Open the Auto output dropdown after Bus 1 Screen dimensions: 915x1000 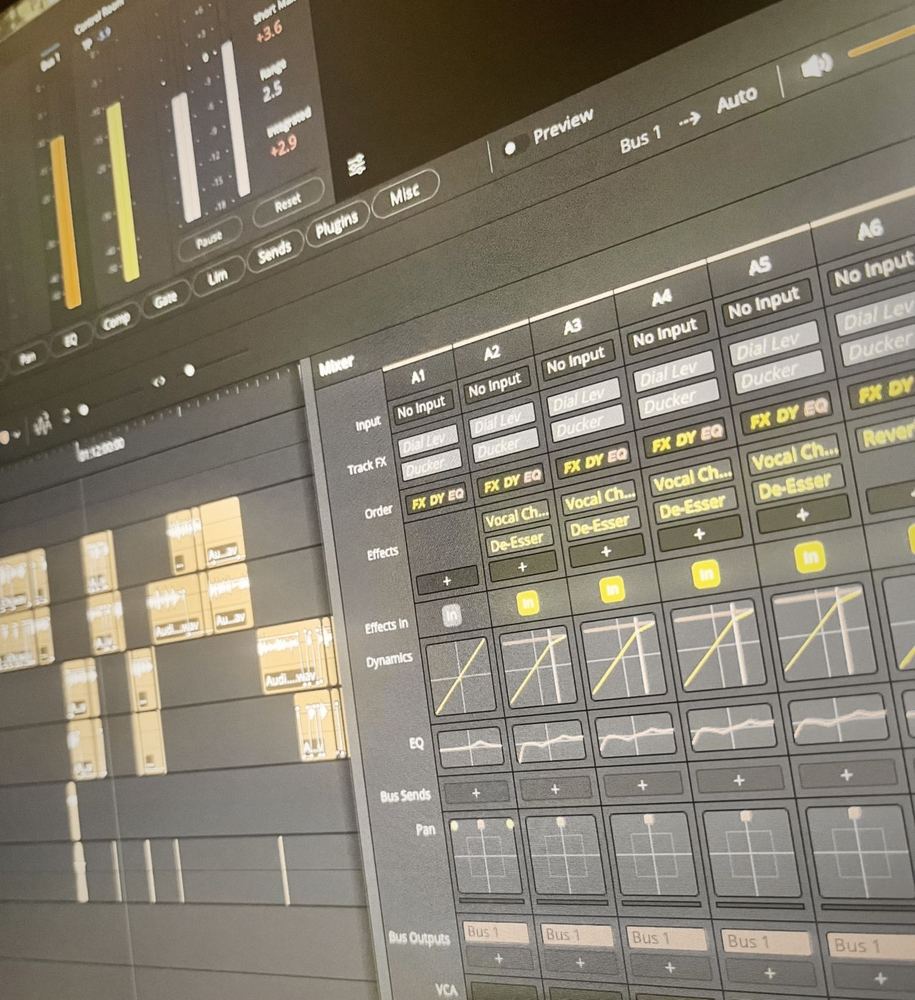pyautogui.click(x=737, y=99)
